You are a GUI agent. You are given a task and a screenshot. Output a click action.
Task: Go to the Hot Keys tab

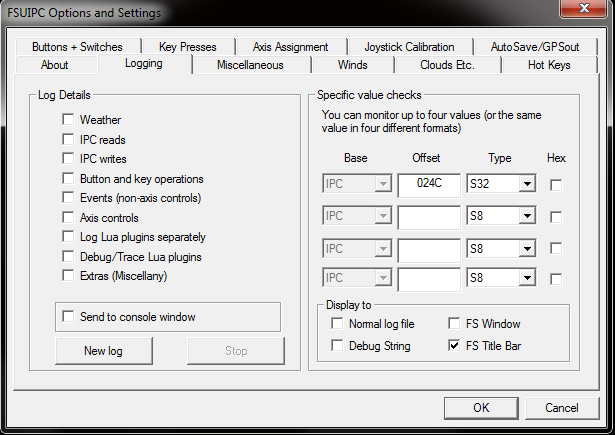(x=549, y=65)
